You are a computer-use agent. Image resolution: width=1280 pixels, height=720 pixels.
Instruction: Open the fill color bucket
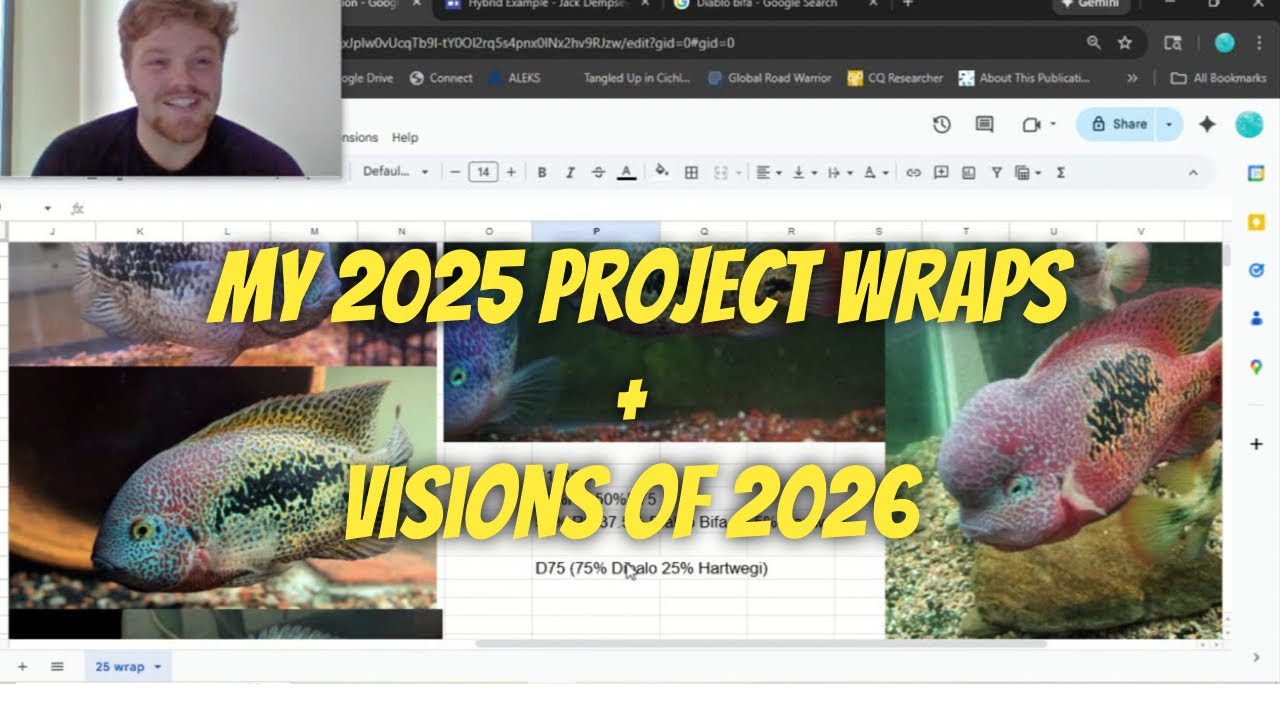tap(661, 172)
